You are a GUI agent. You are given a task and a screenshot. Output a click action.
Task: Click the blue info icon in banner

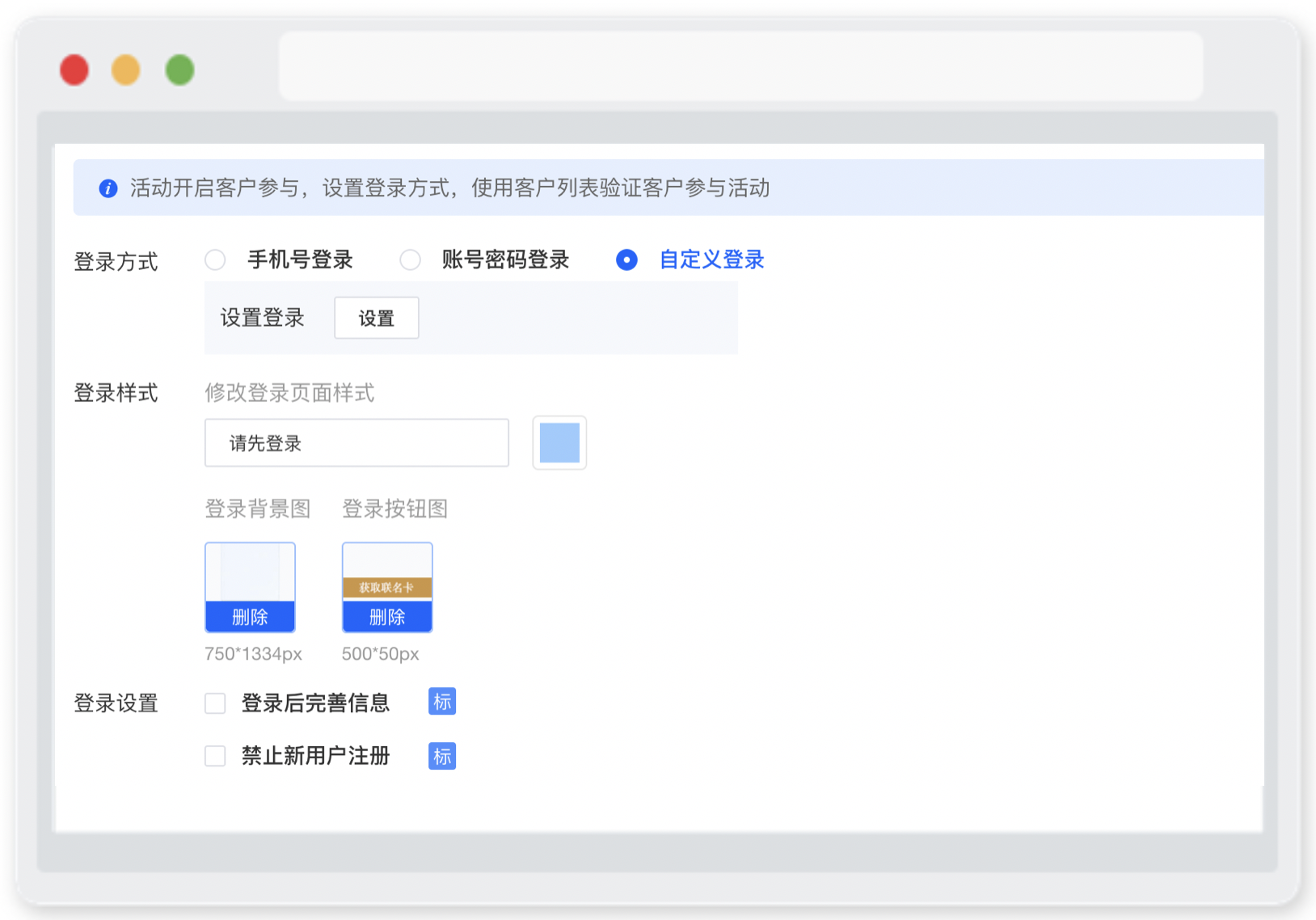108,188
